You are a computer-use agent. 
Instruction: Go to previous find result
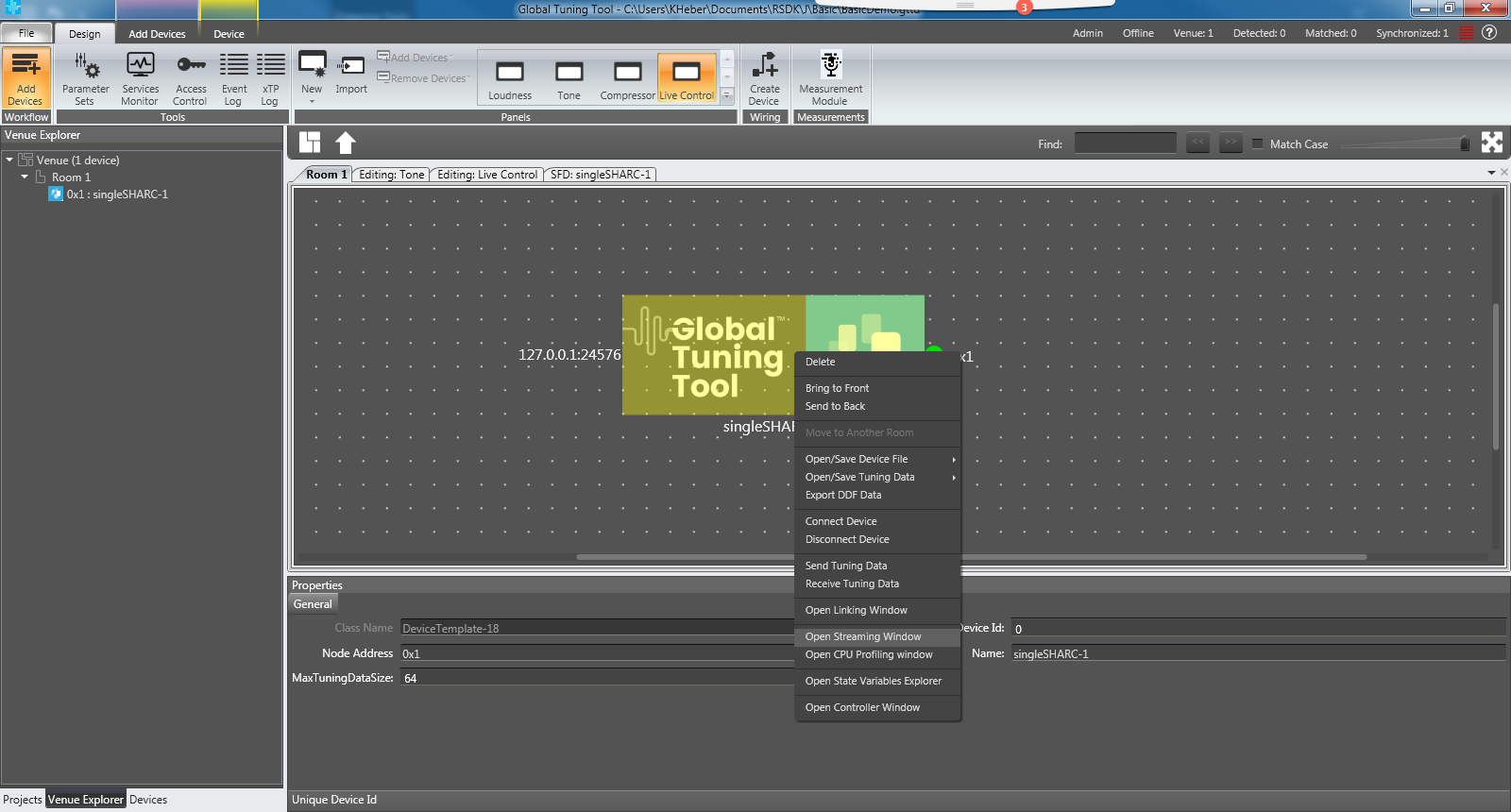pos(1197,143)
